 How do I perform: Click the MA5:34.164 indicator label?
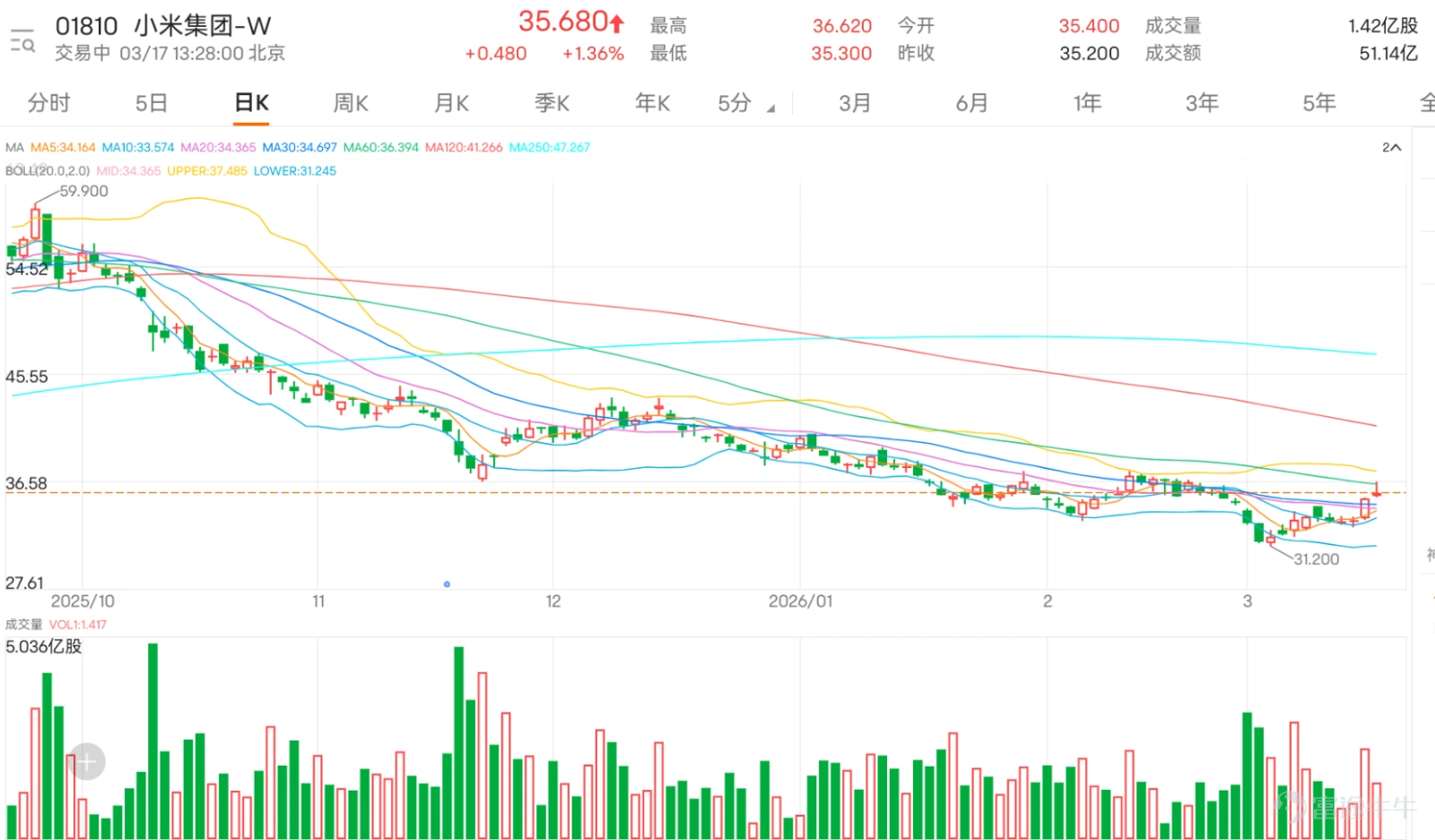coord(63,147)
